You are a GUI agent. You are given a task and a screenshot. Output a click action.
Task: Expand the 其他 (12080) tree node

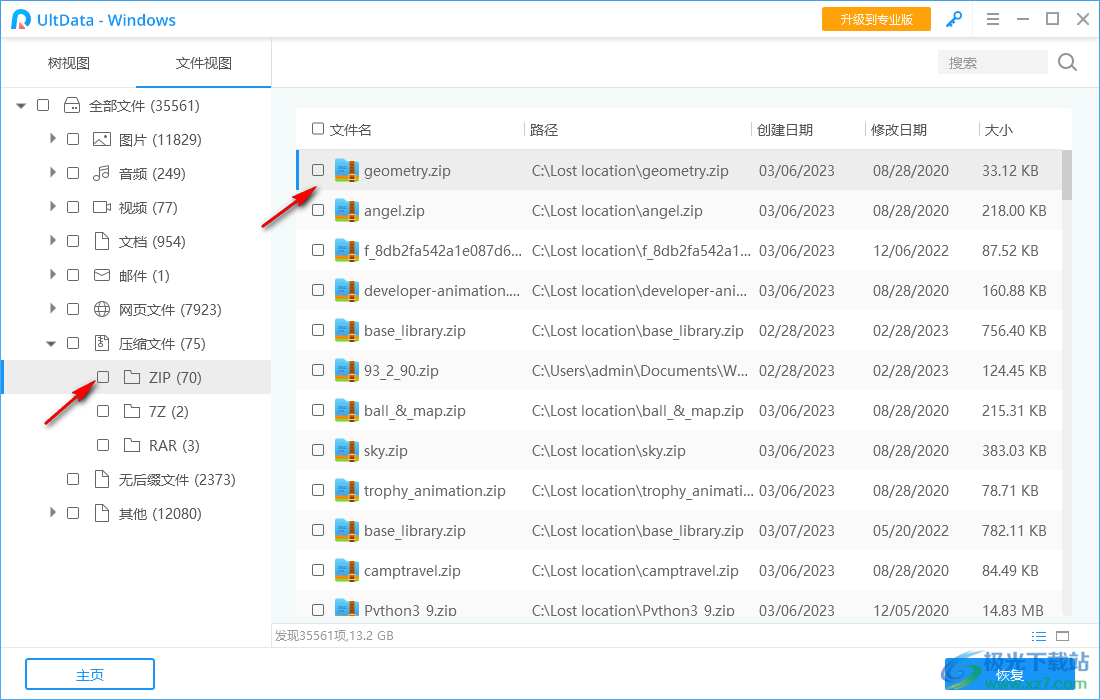pos(52,513)
